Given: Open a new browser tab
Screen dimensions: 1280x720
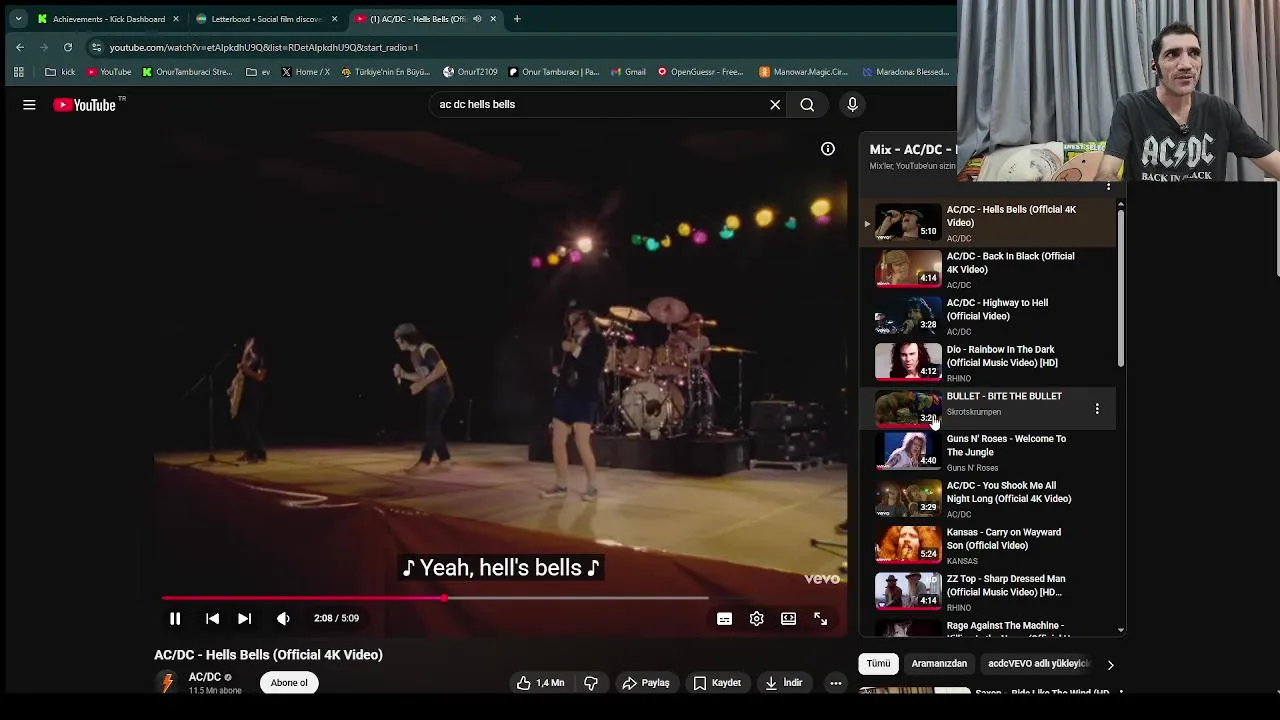Looking at the screenshot, I should pos(517,19).
